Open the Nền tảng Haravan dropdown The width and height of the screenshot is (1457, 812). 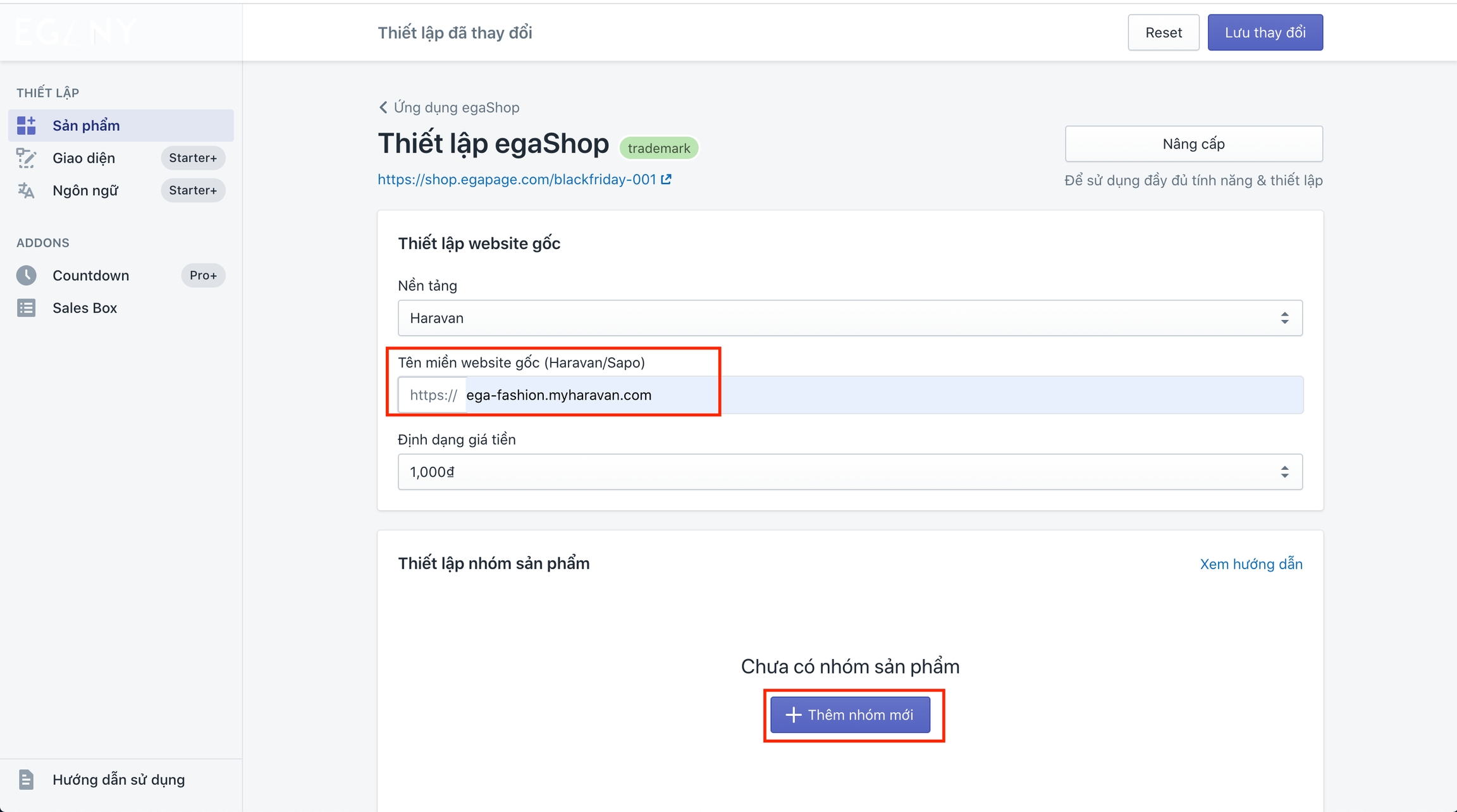849,318
